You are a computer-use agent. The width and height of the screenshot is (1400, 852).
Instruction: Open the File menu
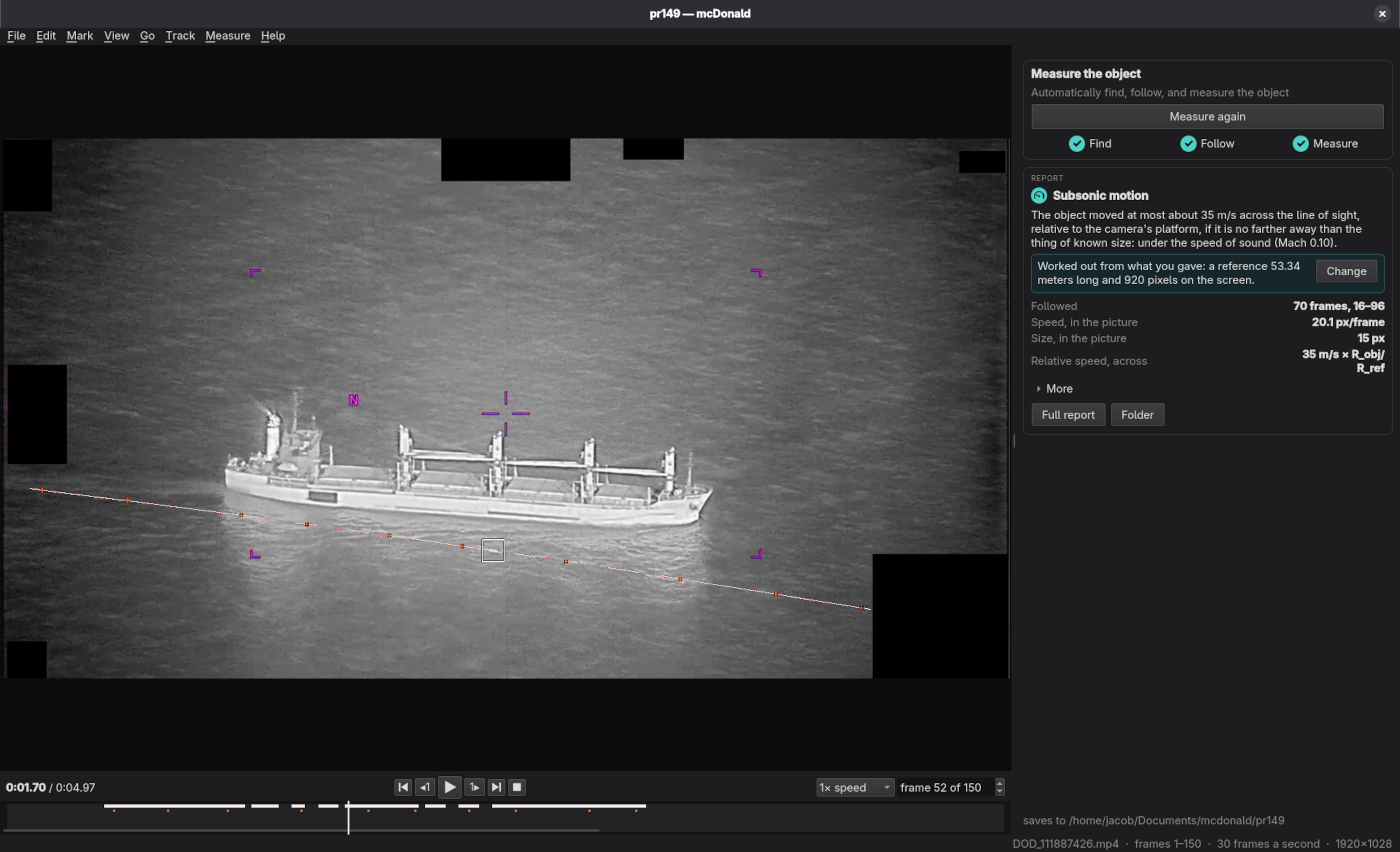[16, 35]
